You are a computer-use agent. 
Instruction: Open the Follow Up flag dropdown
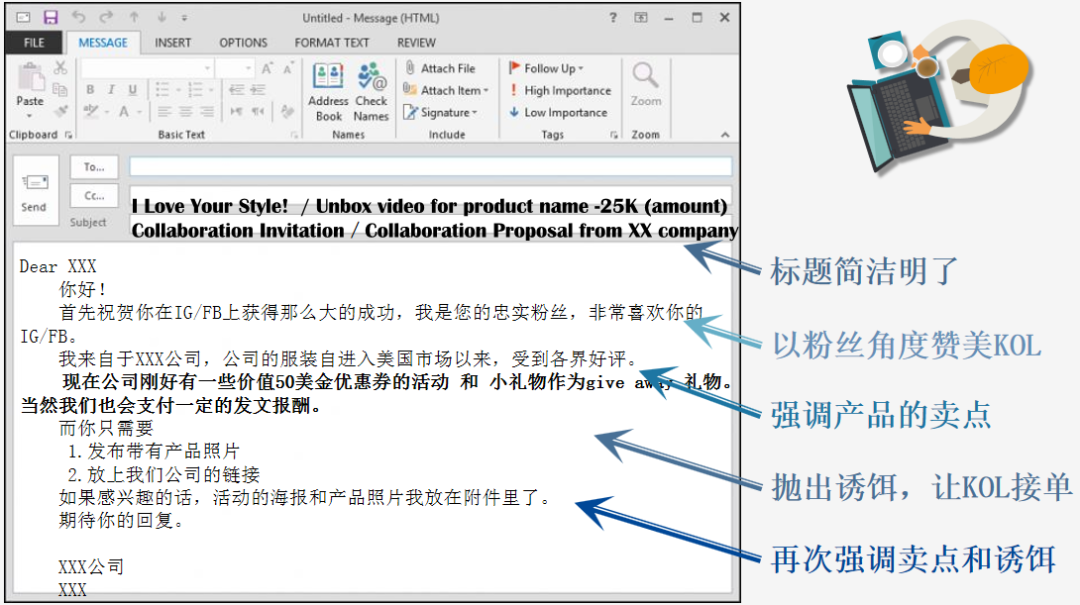[x=546, y=68]
